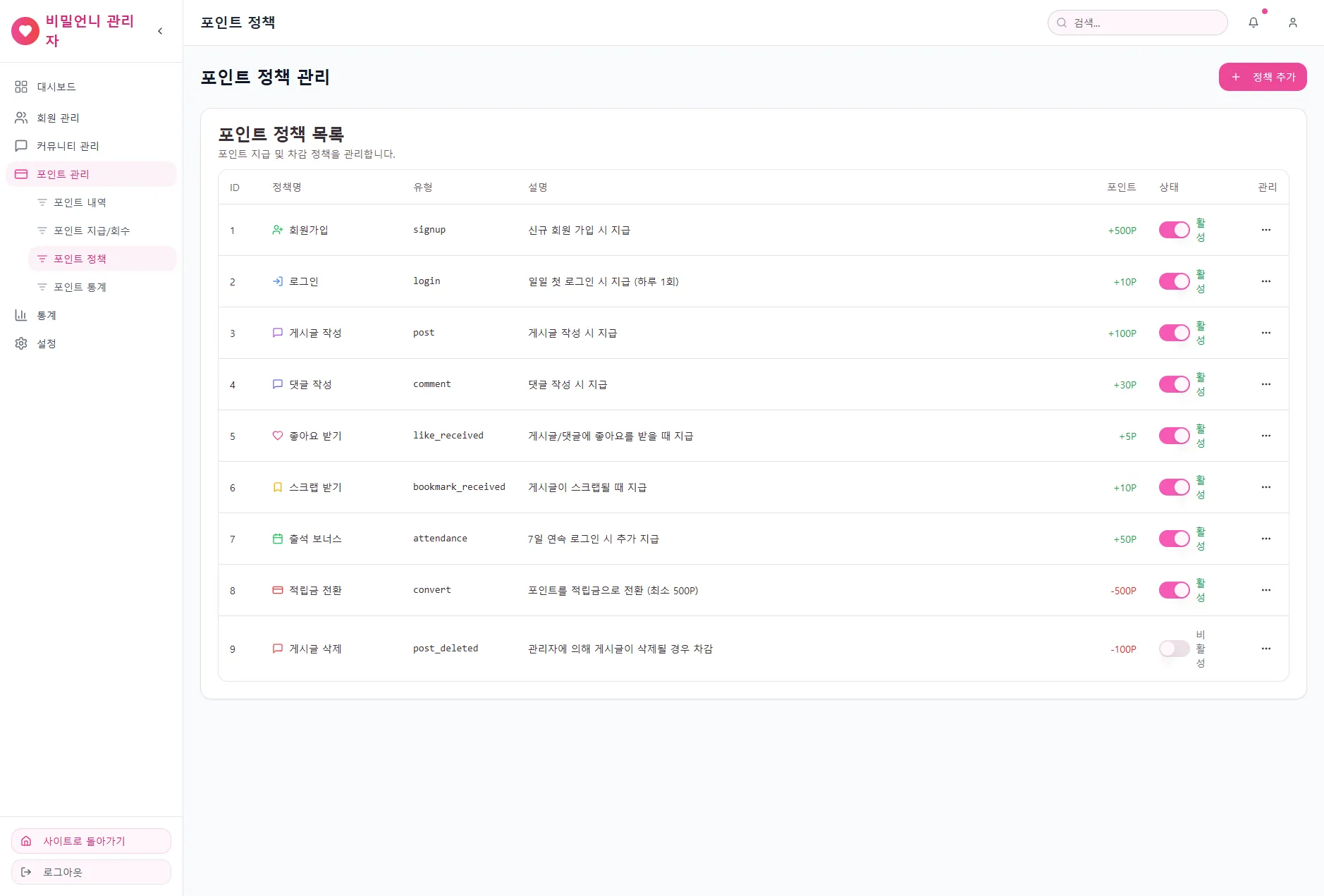Click the notification bell icon
Screen dimensions: 1324x896
1253,23
